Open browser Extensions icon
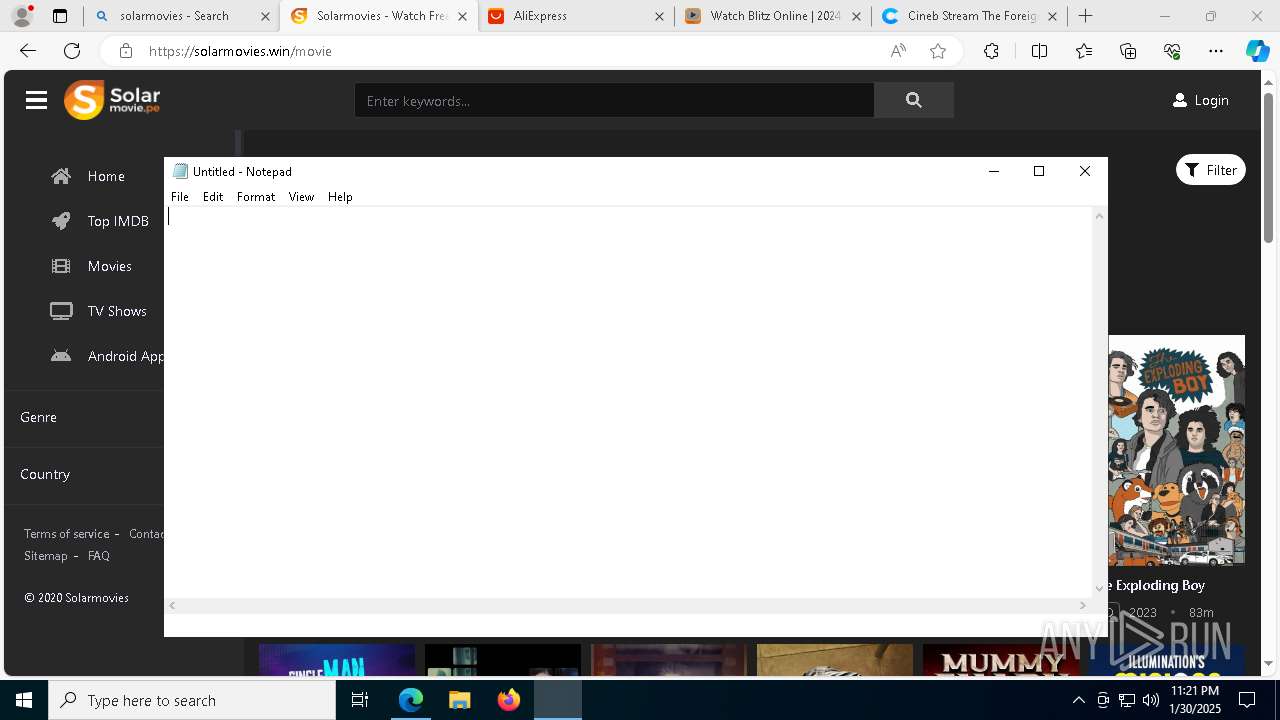1280x720 pixels. click(x=991, y=51)
